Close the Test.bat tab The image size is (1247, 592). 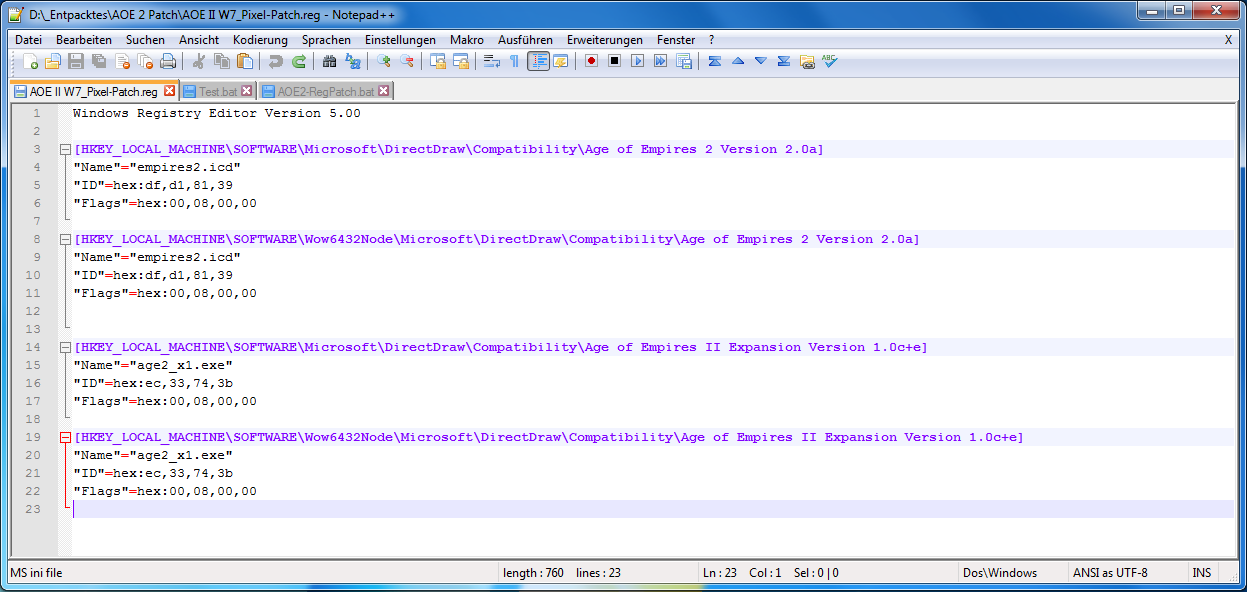[247, 91]
